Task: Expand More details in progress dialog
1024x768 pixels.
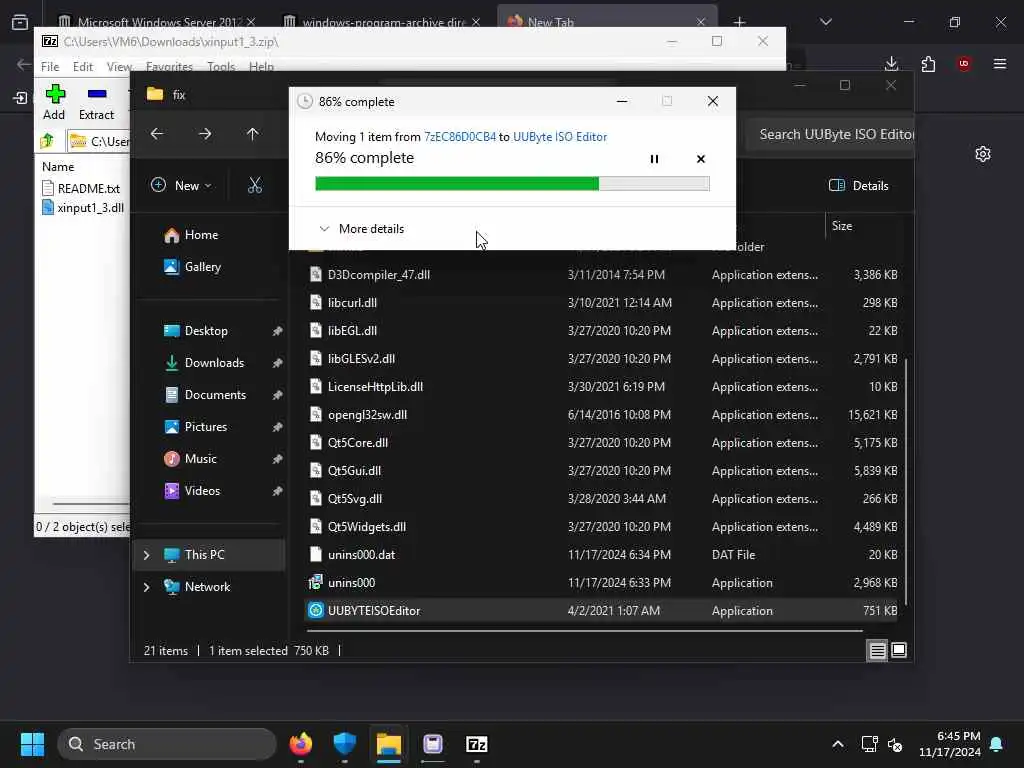Action: [x=361, y=229]
